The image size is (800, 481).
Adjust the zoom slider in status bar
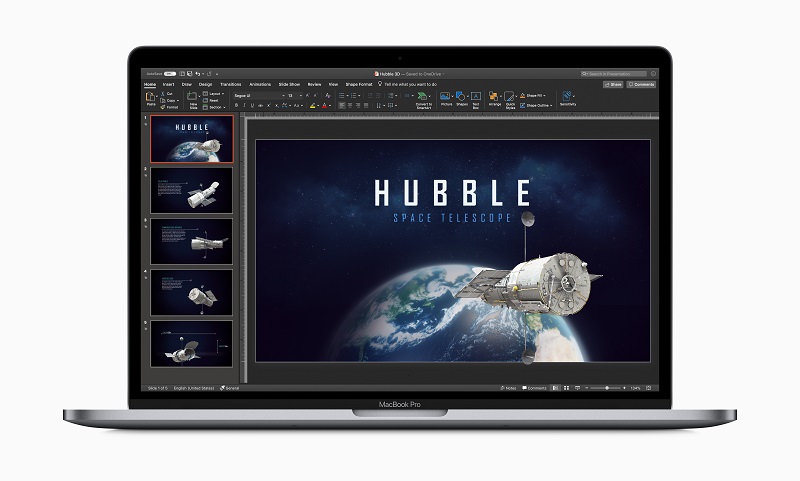(606, 388)
